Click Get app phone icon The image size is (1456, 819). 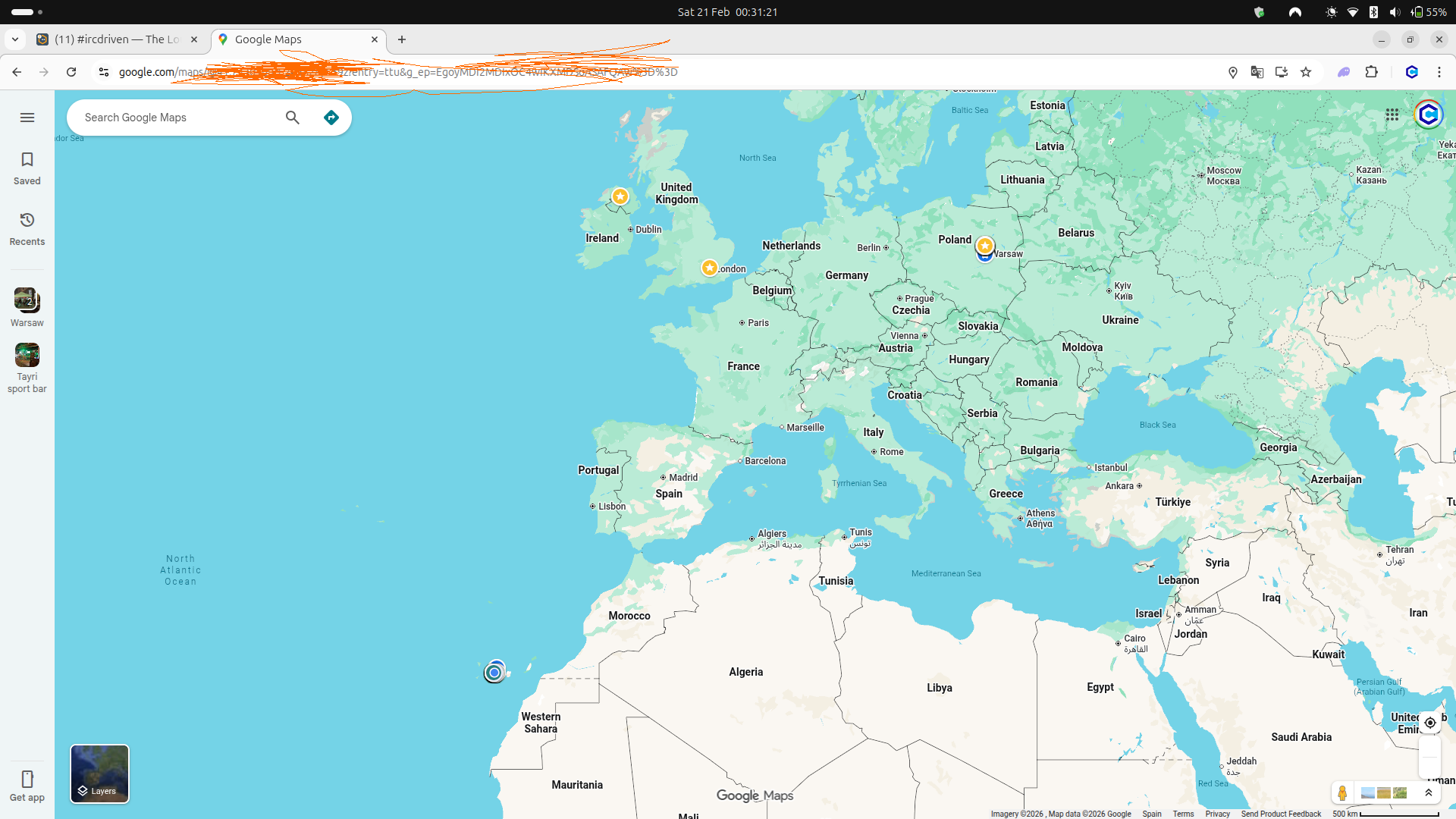pyautogui.click(x=27, y=785)
